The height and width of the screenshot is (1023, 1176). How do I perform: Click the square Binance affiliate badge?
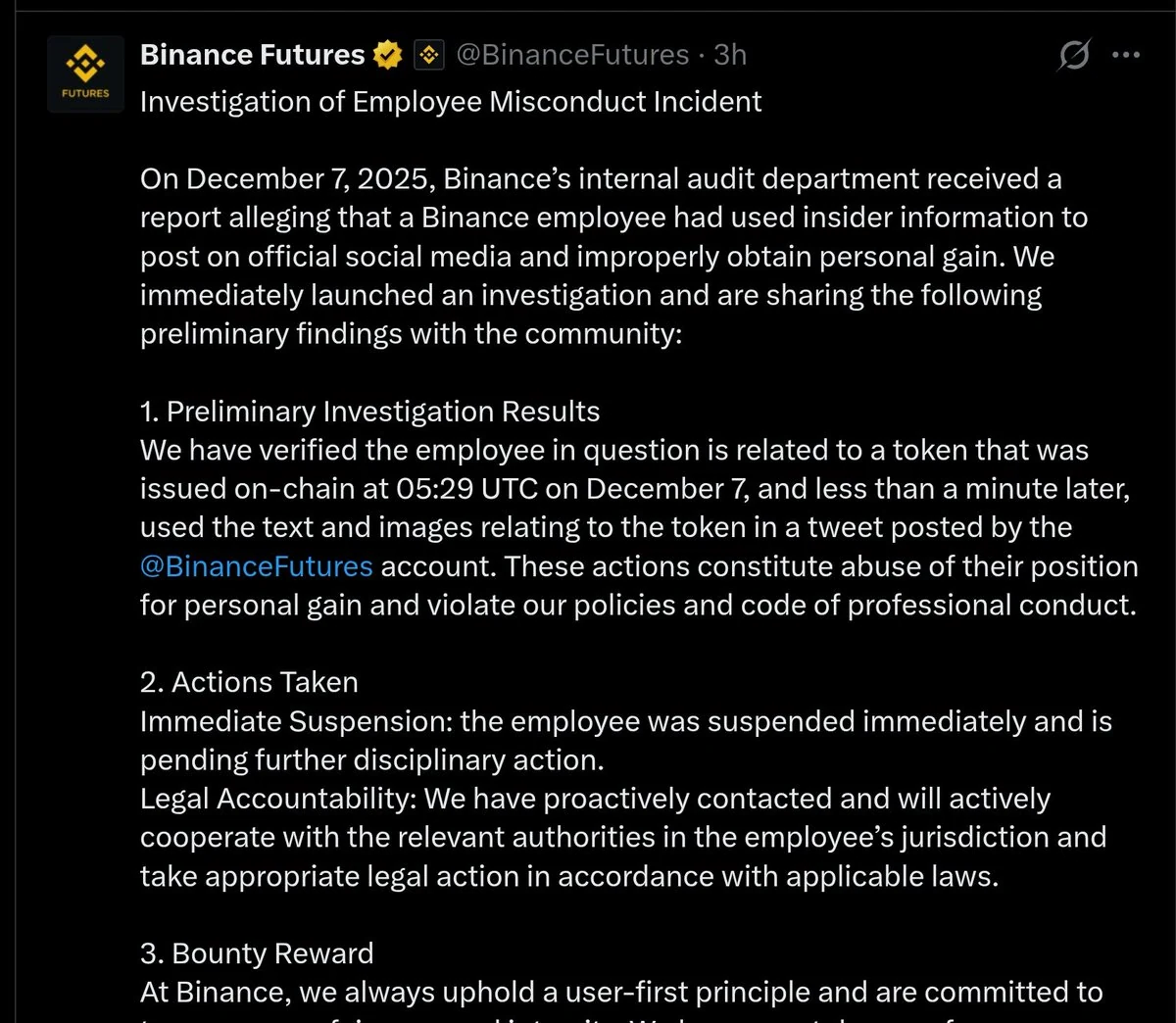(429, 55)
